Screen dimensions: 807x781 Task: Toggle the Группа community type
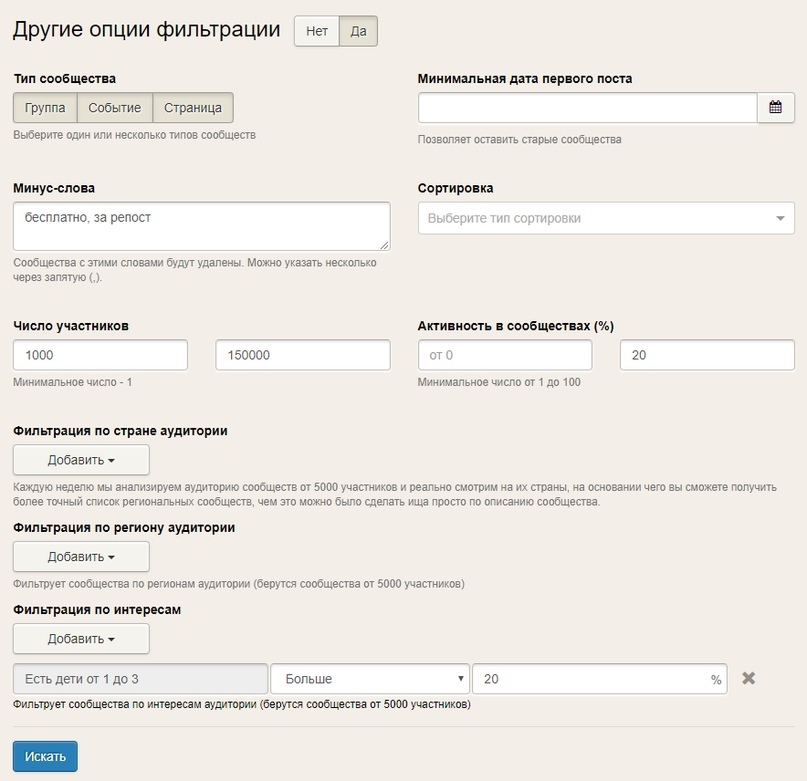point(45,108)
